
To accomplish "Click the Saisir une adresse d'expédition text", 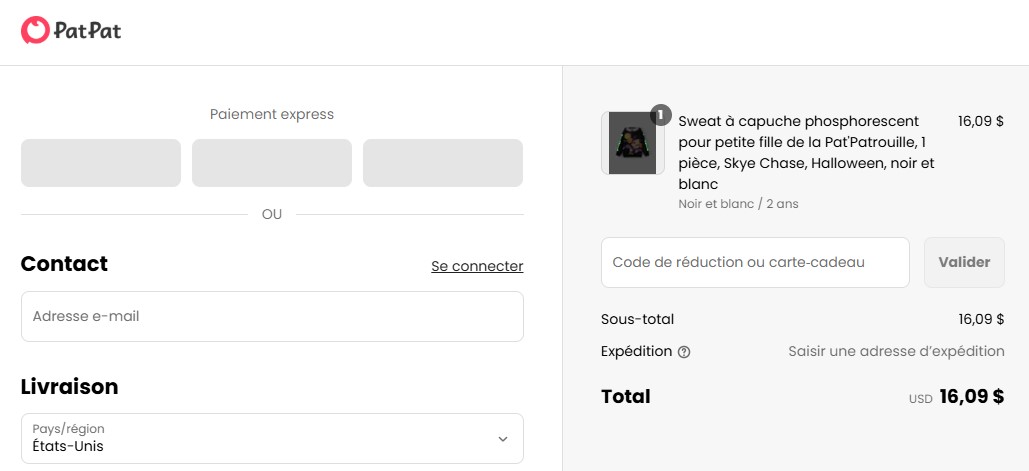I will pos(896,351).
